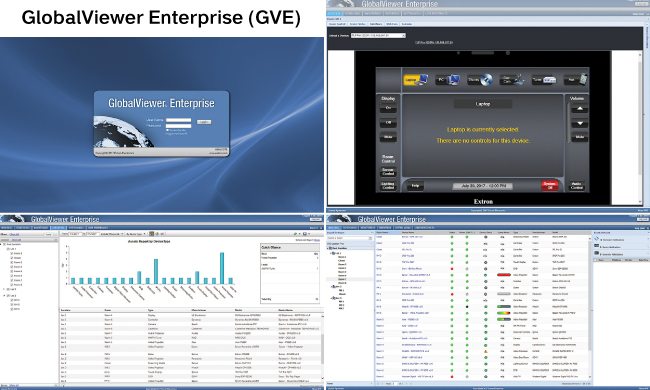
Task: Select the PC source icon on the touchpanel
Action: (448, 80)
